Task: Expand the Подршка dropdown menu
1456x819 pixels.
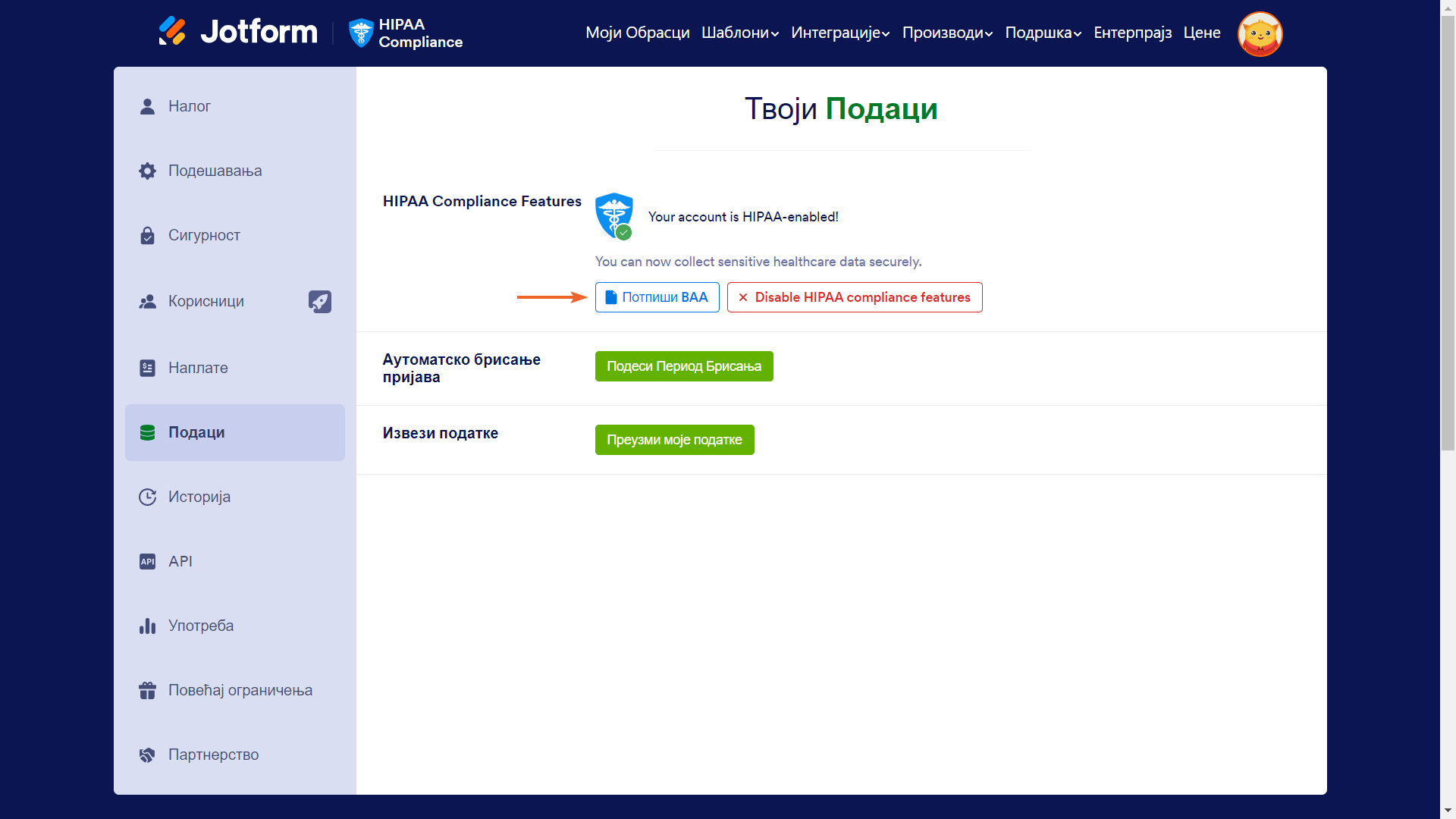Action: pyautogui.click(x=1043, y=33)
